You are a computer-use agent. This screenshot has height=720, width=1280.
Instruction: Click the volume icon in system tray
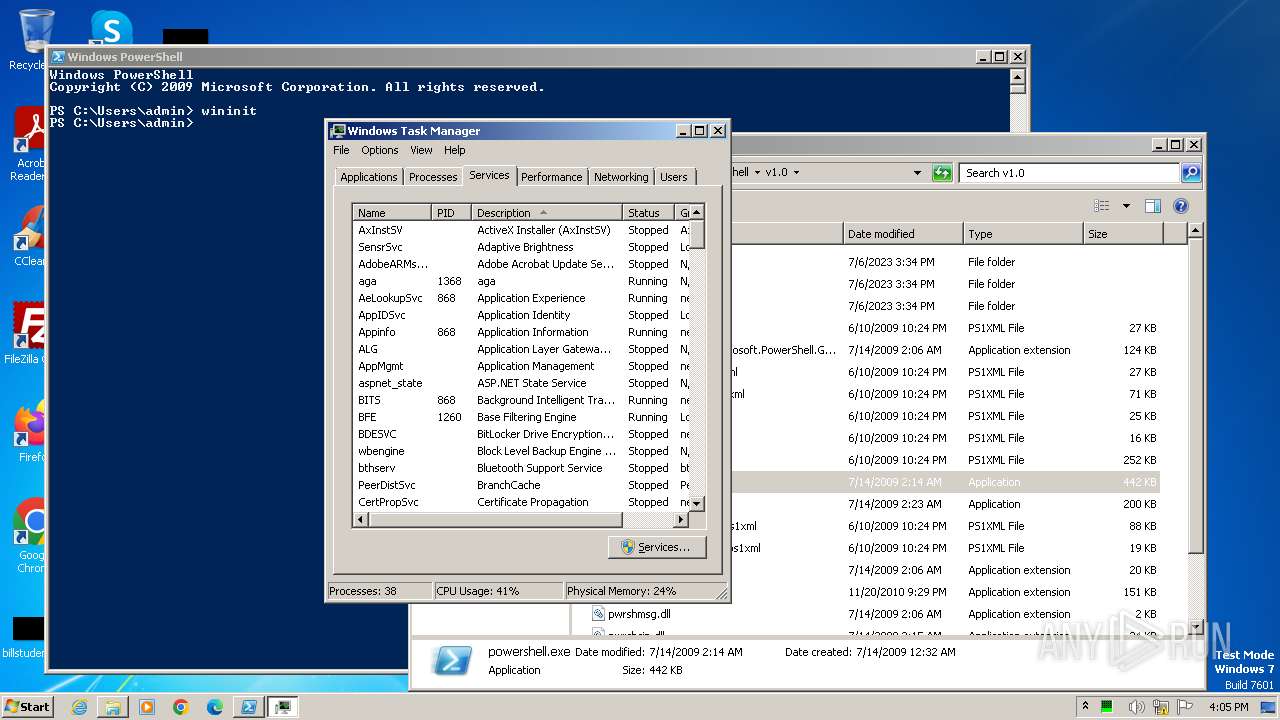pos(1136,707)
